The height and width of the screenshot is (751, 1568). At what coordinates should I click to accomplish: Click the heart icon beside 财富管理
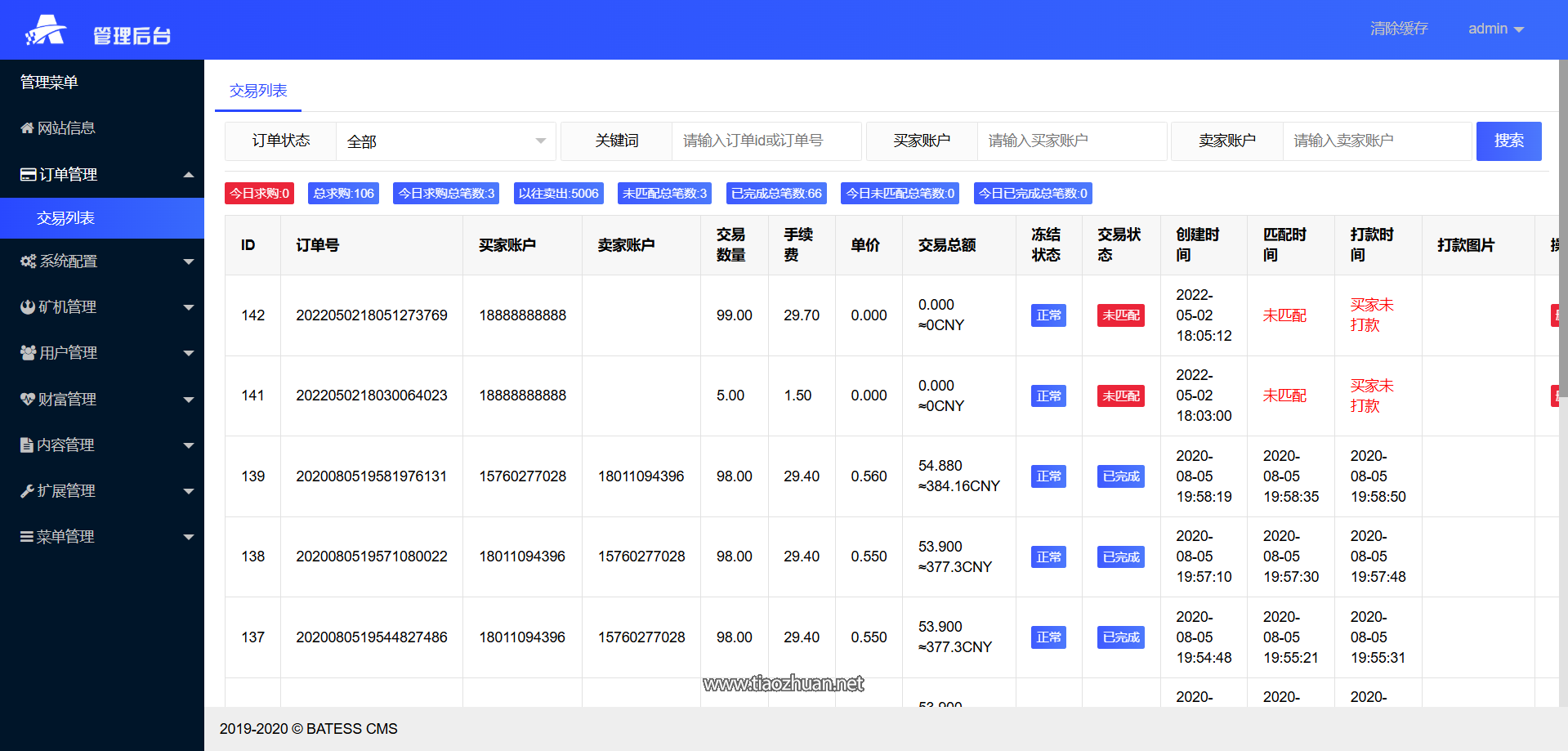[28, 399]
